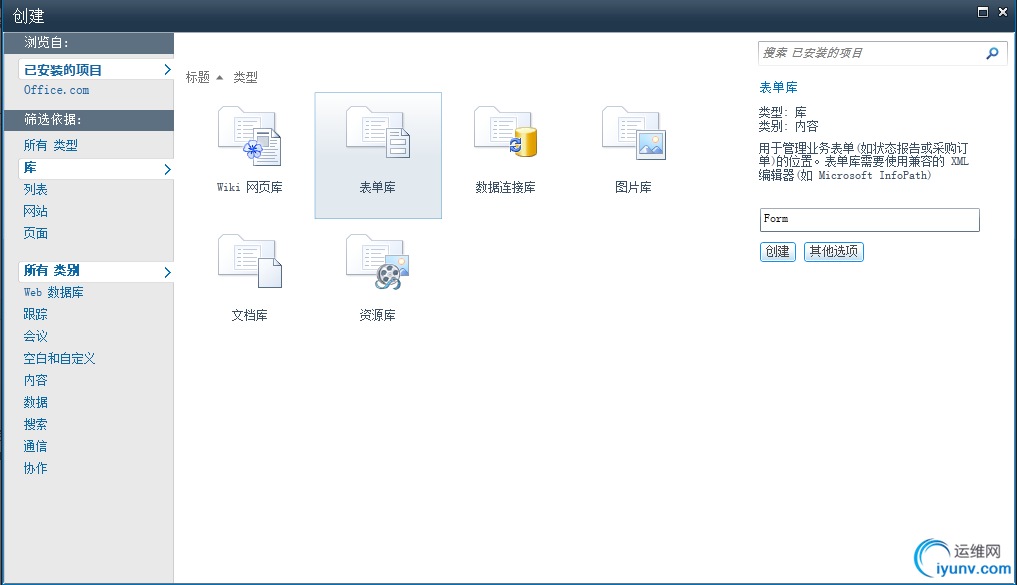Screen dimensions: 1017x585
Task: Filter by 库 type
Action: click(x=30, y=168)
